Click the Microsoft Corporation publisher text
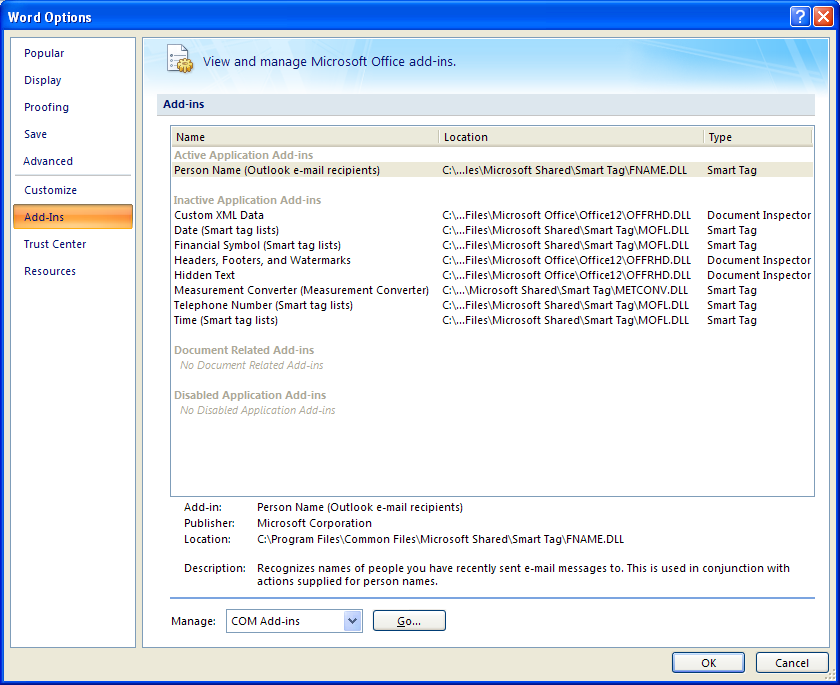Image resolution: width=840 pixels, height=685 pixels. (314, 523)
